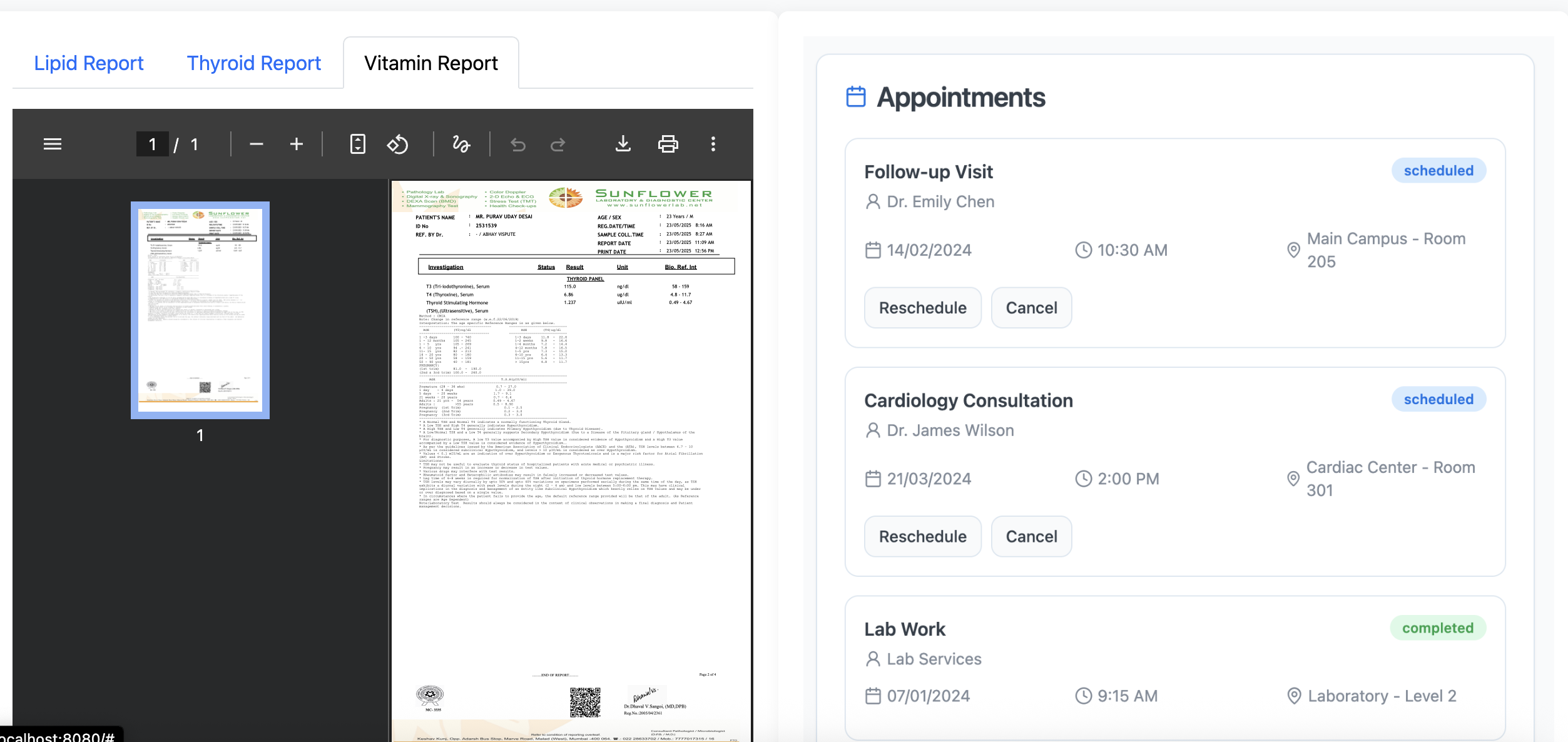Viewport: 1568px width, 742px height.
Task: Select page 1 thumbnail in sidebar
Action: pos(200,310)
